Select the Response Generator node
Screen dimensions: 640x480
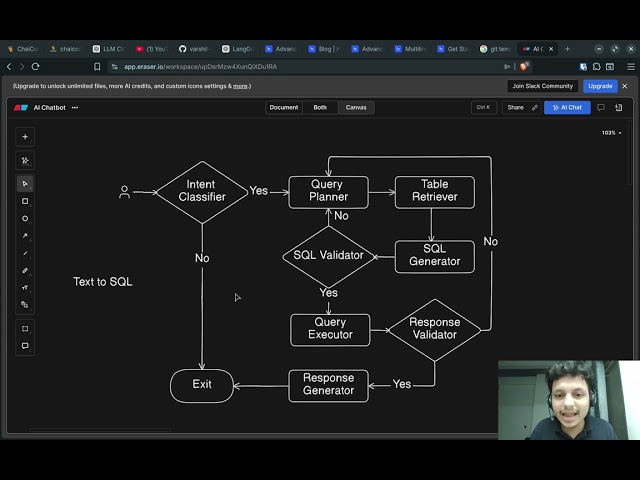[329, 386]
